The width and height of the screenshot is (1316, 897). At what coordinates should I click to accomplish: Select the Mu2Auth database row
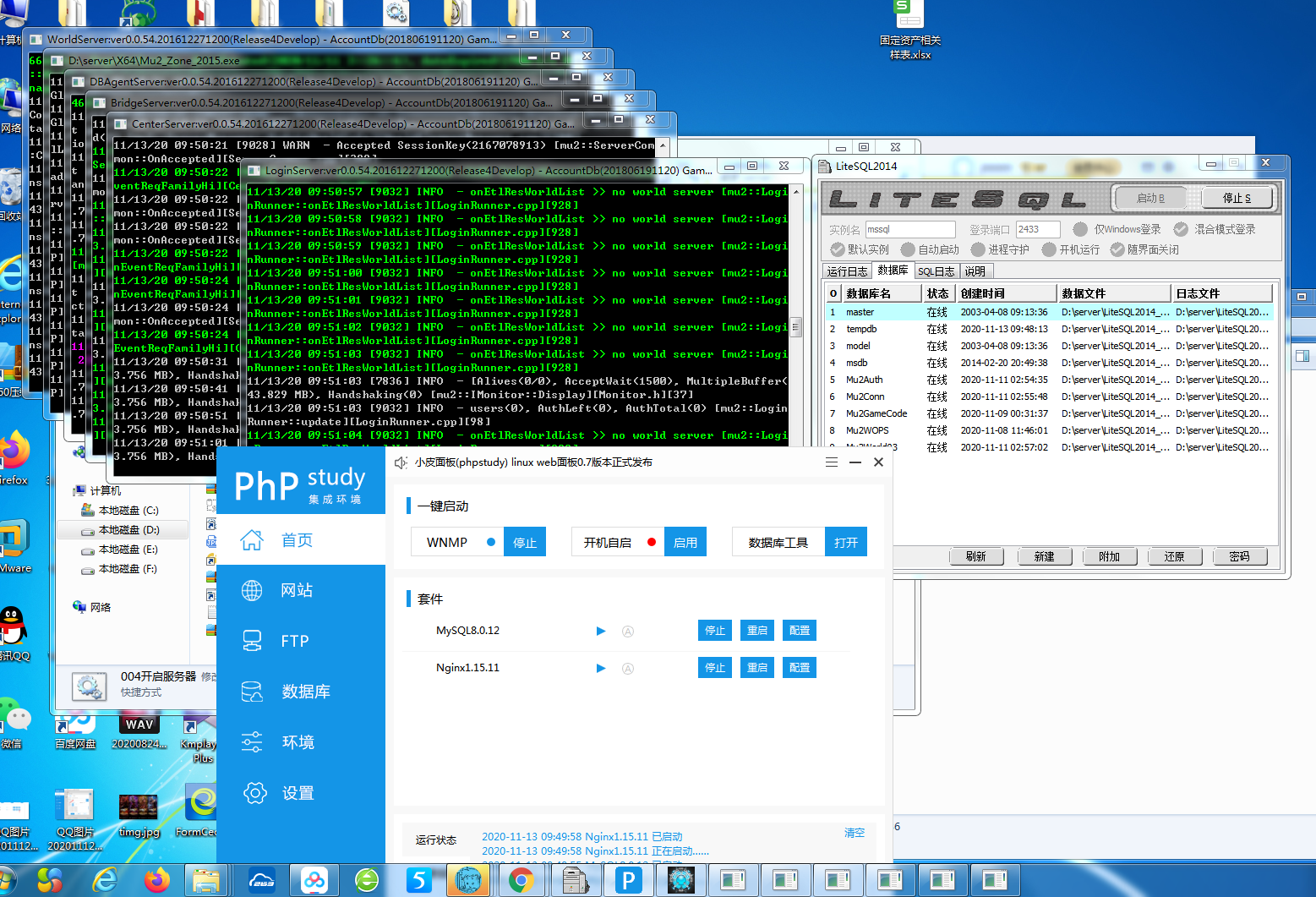point(1049,380)
